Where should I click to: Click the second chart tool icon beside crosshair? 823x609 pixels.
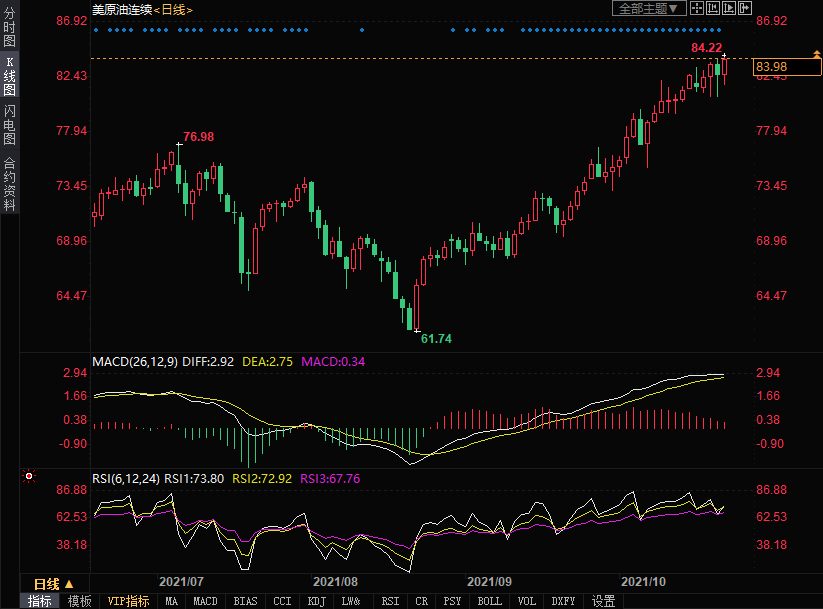712,8
